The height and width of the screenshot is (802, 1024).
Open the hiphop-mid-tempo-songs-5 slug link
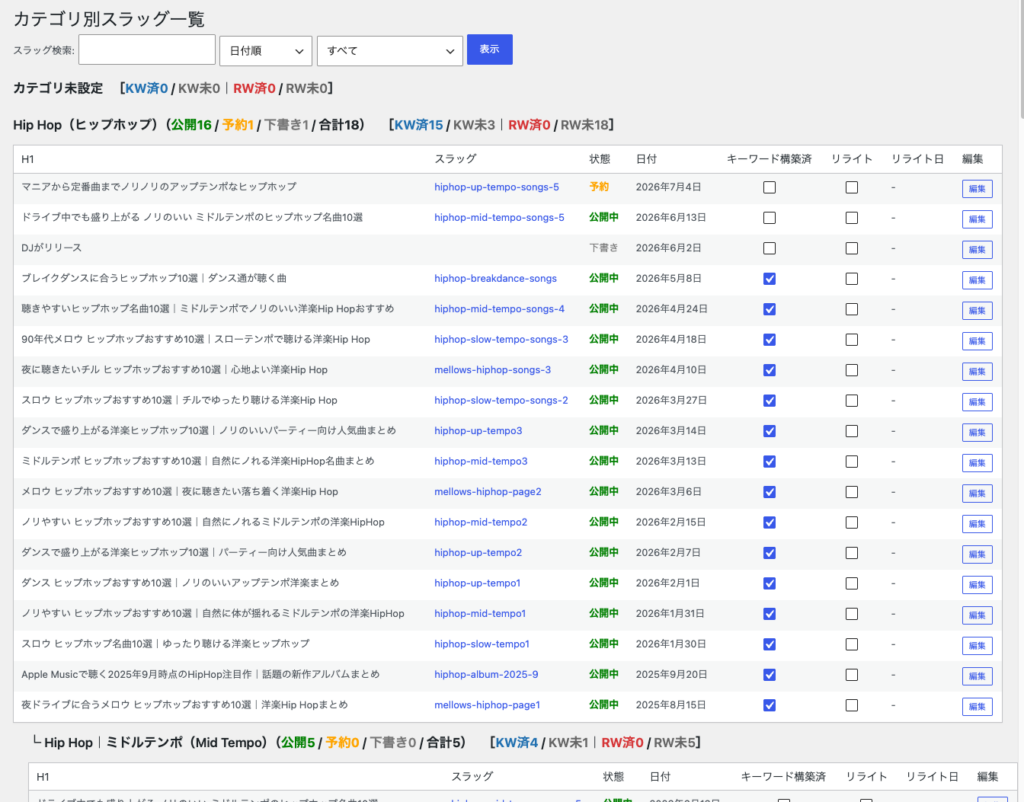pyautogui.click(x=499, y=217)
